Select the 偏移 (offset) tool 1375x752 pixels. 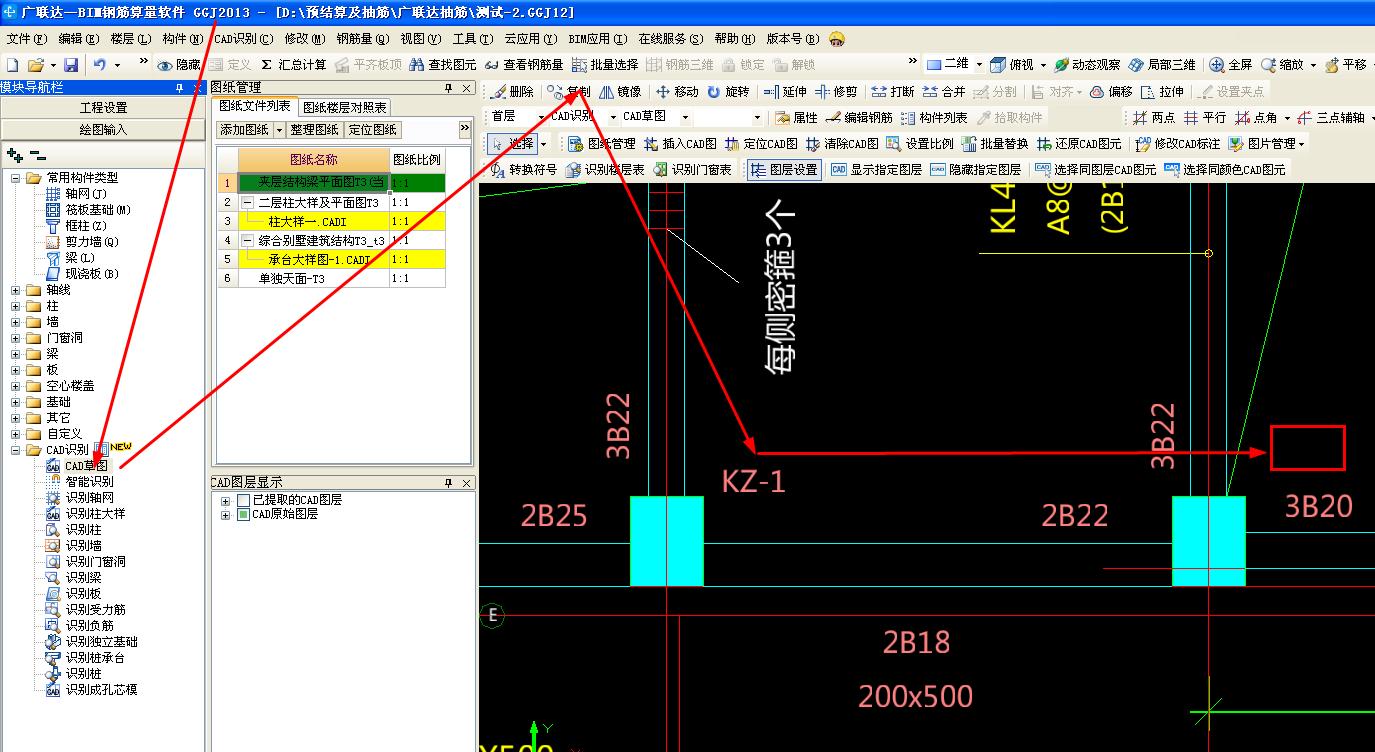[x=1111, y=91]
